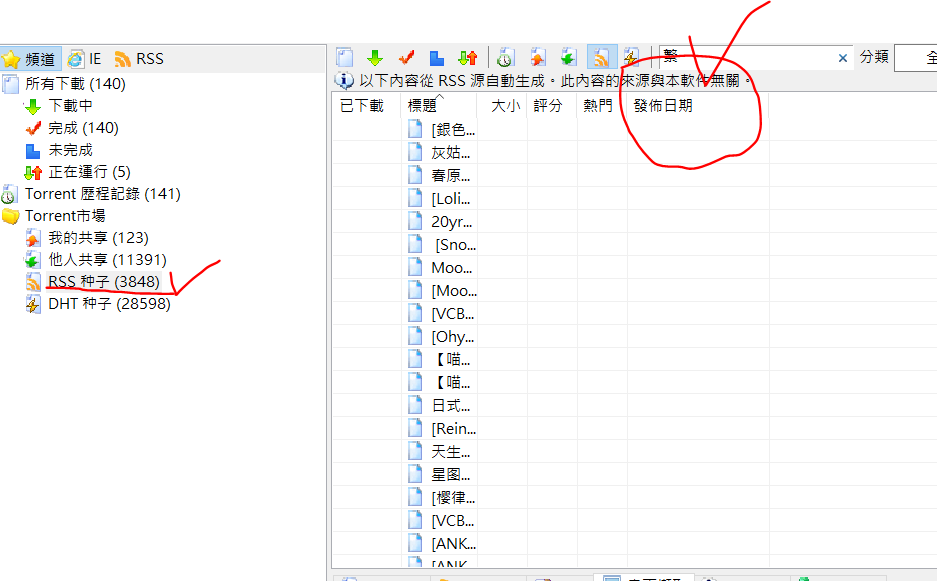Click the red checkmark Completed toolbar icon
The height and width of the screenshot is (581, 937).
(406, 58)
